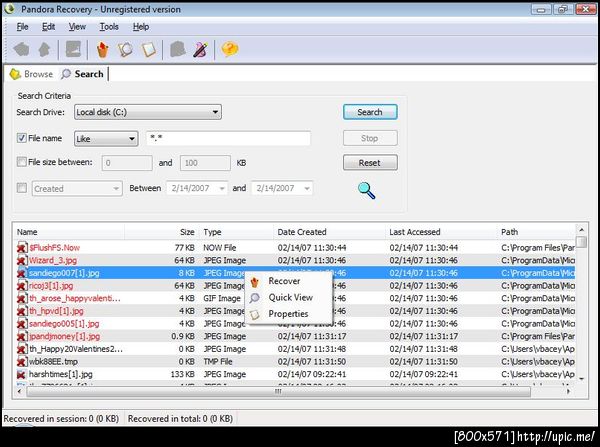Viewport: 600px width, 447px height.
Task: Click the file icon of ricoj3[1].jpg
Action: click(22, 285)
